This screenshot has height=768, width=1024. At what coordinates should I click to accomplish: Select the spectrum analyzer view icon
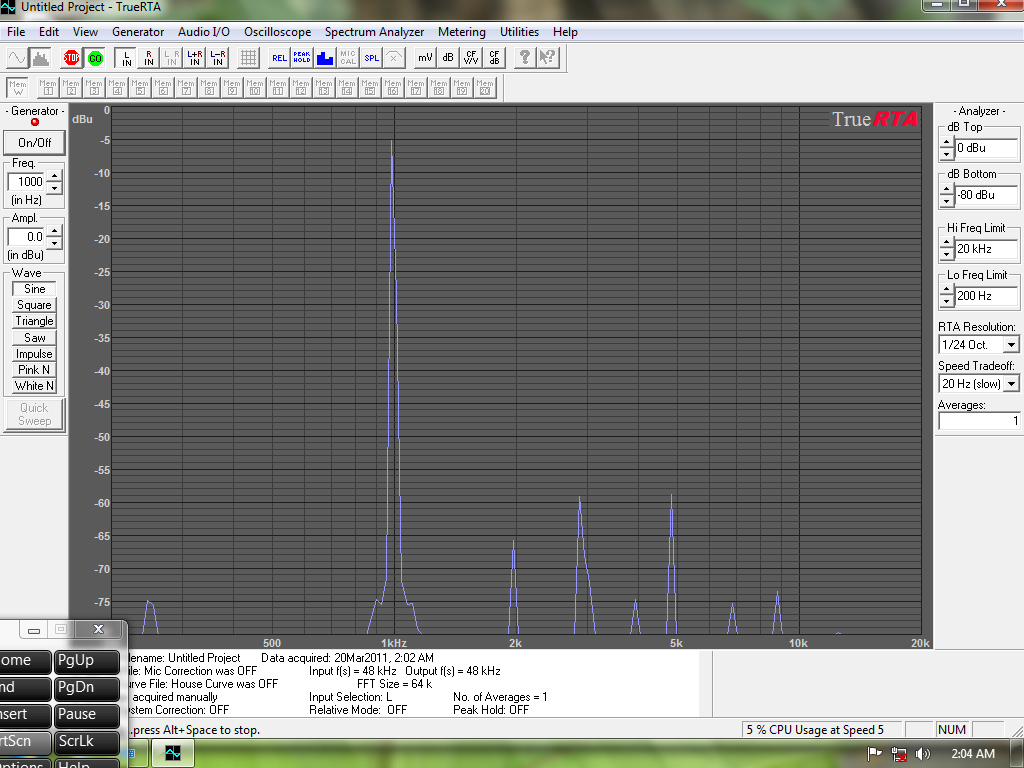(x=40, y=58)
